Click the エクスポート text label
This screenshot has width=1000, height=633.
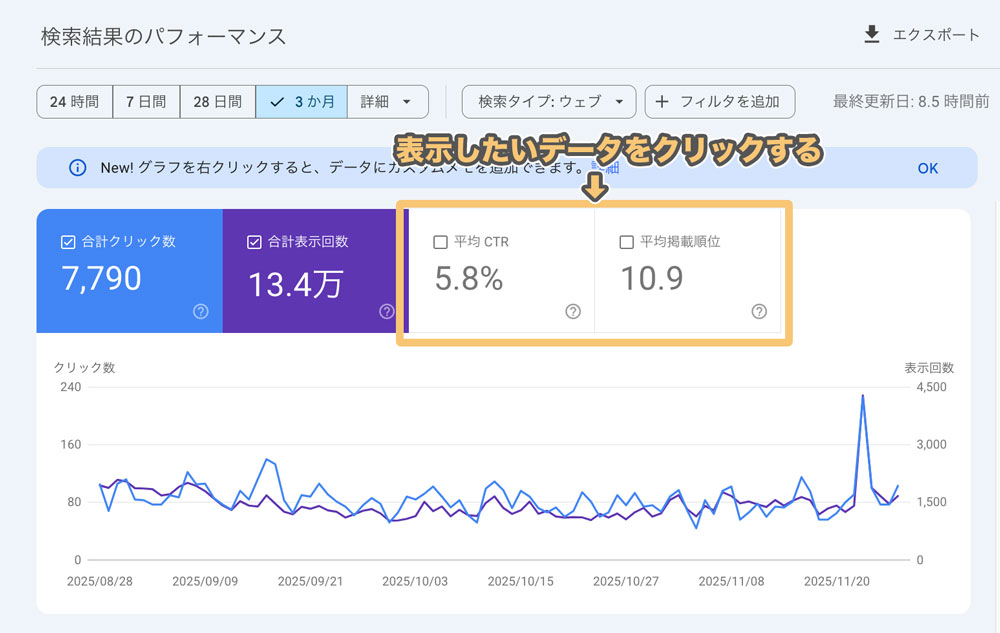tap(938, 35)
